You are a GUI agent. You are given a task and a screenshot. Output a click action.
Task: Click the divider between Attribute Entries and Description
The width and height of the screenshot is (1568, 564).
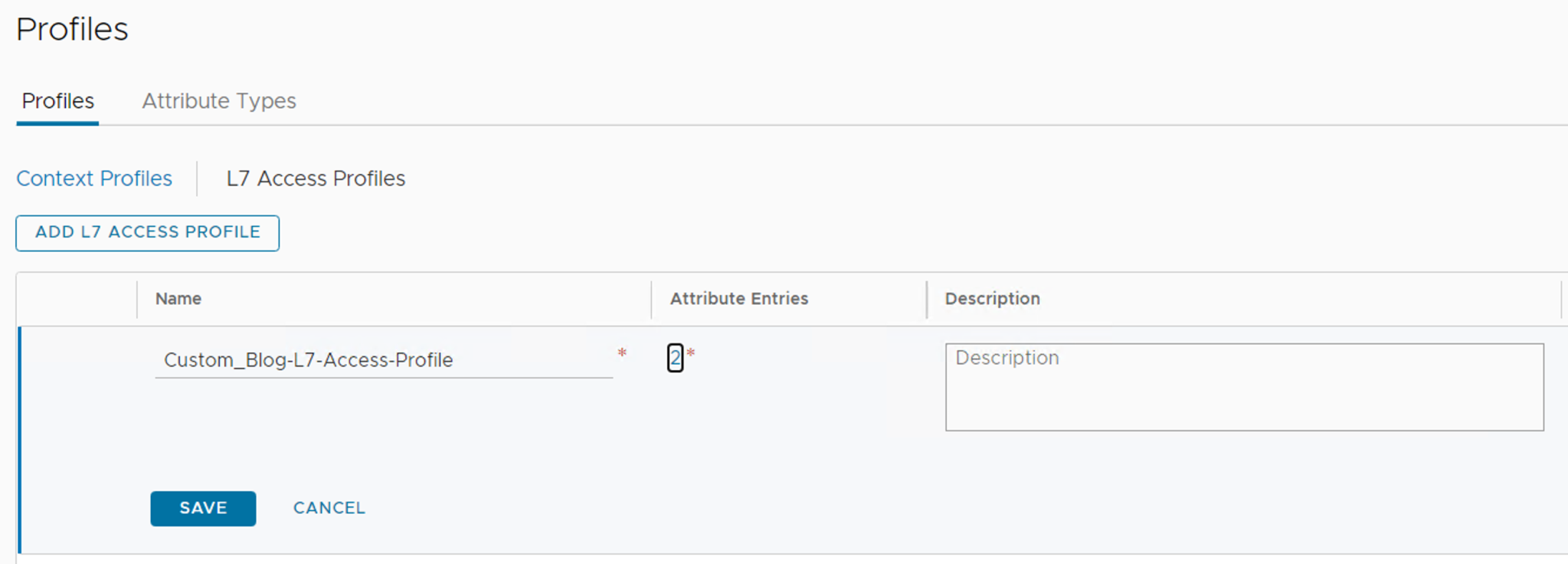[x=927, y=299]
